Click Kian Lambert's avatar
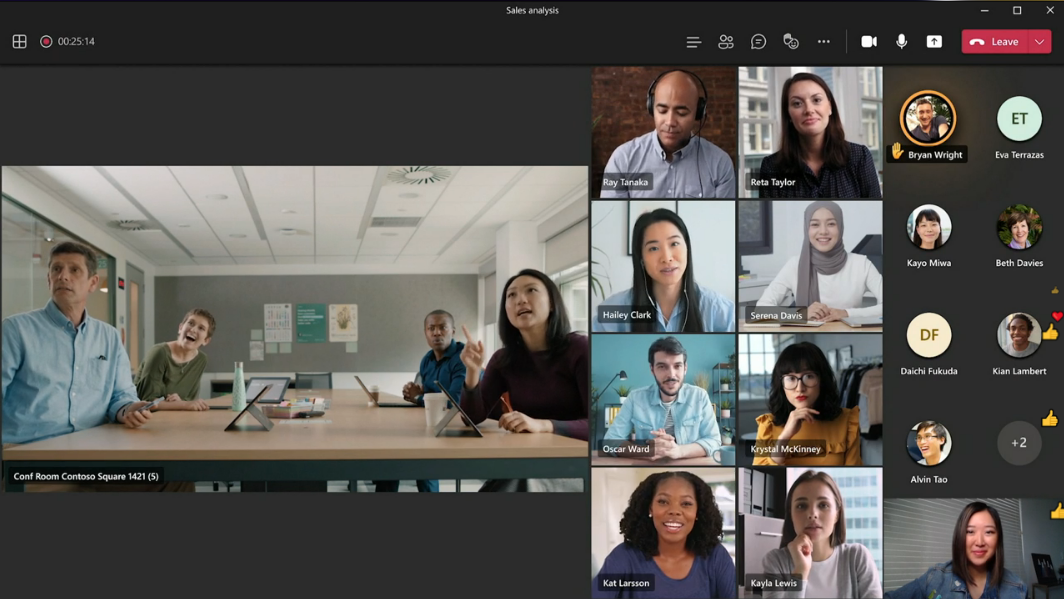The image size is (1064, 599). 1019,334
